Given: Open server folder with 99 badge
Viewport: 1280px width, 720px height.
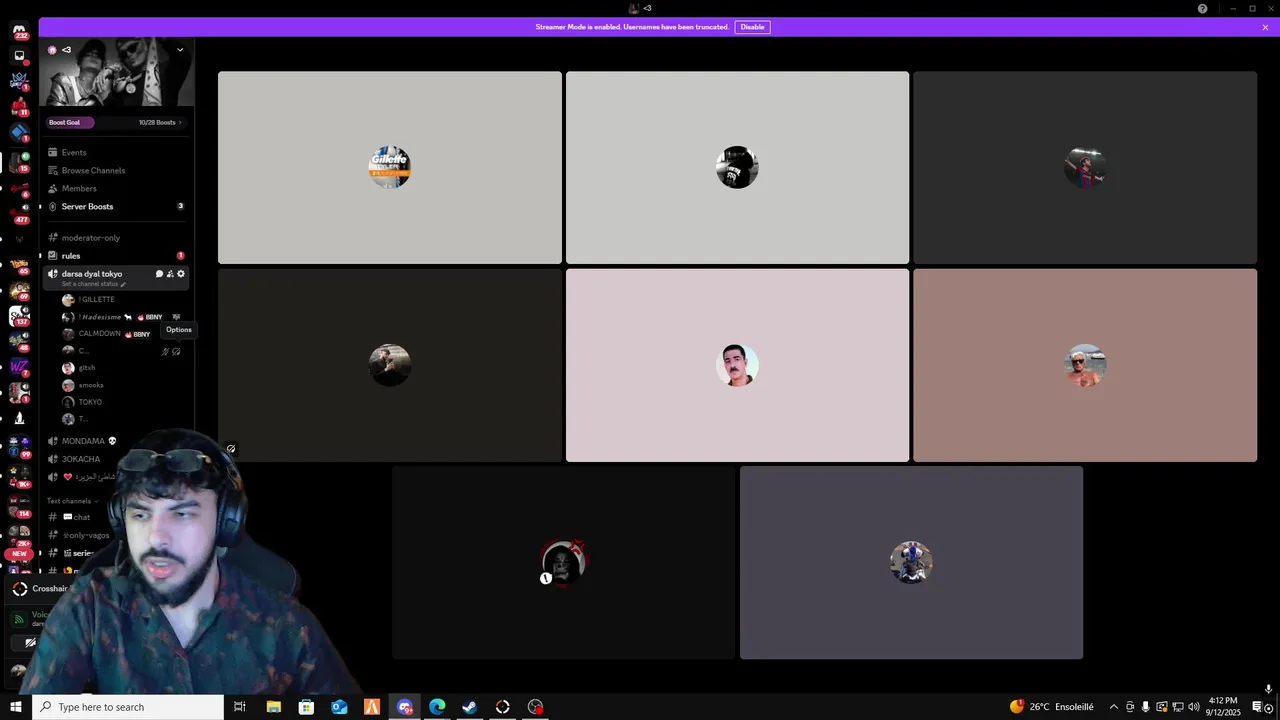Looking at the screenshot, I should coord(19,446).
